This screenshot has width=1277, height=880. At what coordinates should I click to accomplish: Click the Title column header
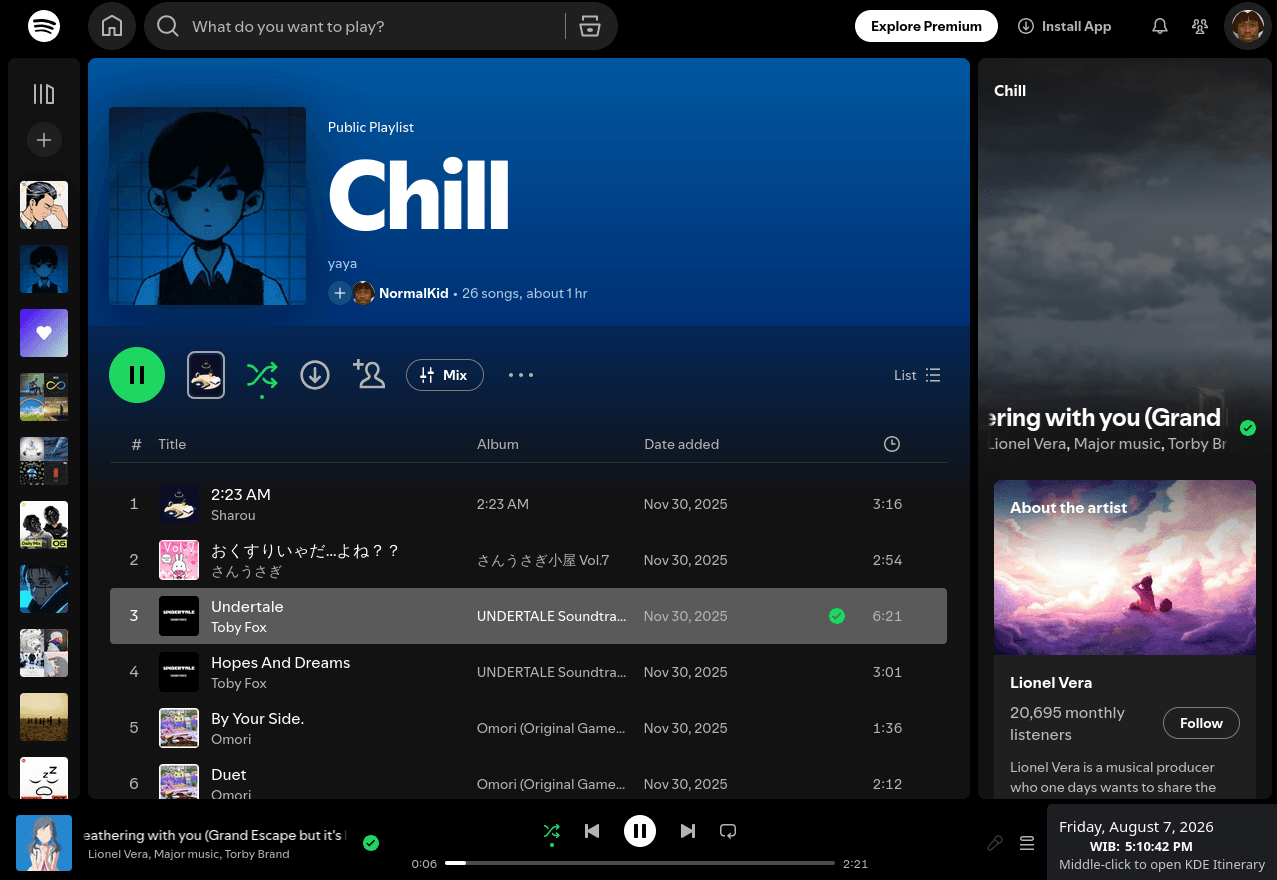[172, 444]
